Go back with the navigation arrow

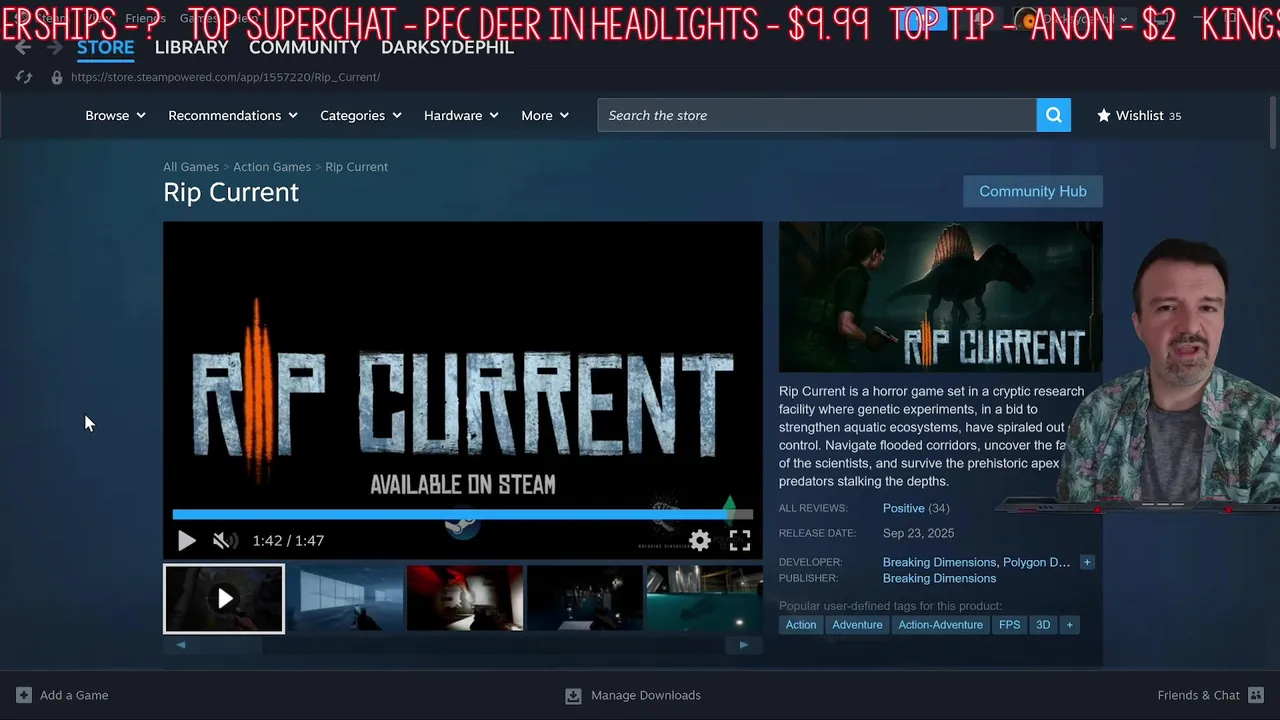pyautogui.click(x=23, y=47)
